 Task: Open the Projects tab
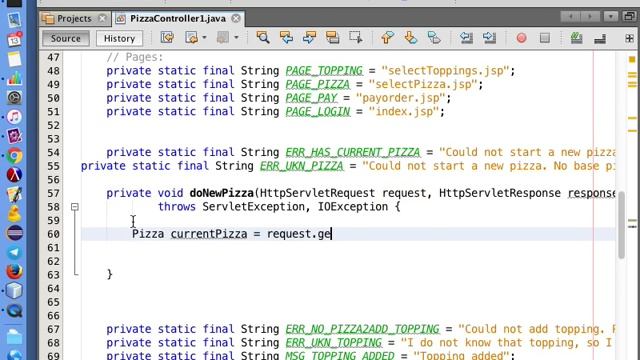pos(74,18)
